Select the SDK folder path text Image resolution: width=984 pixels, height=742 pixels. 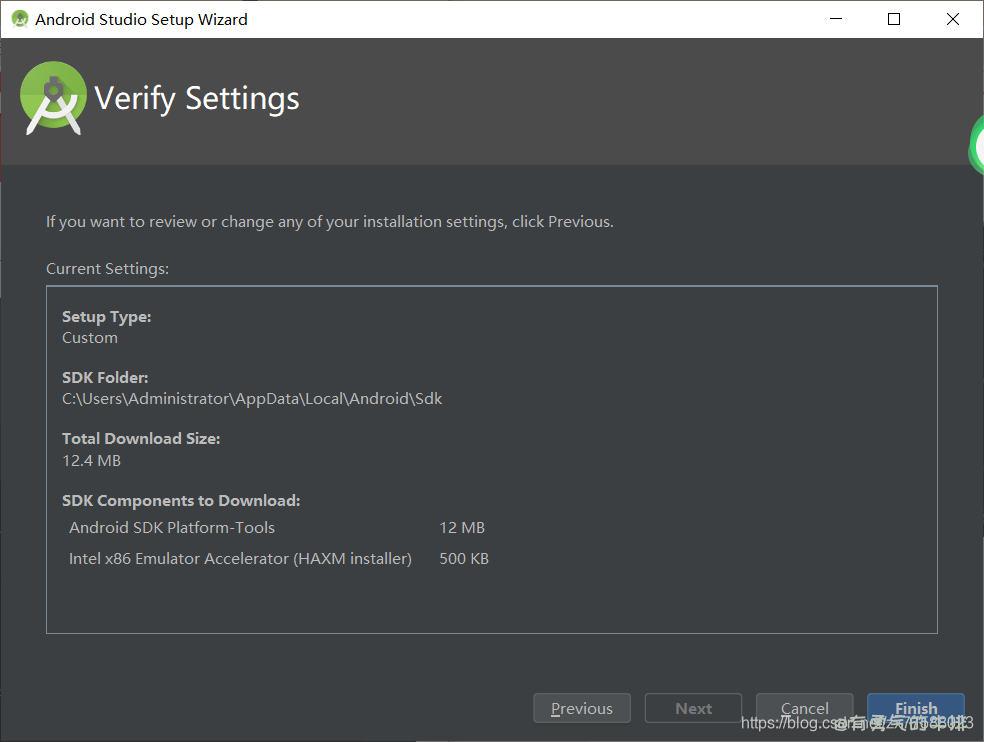coord(252,399)
